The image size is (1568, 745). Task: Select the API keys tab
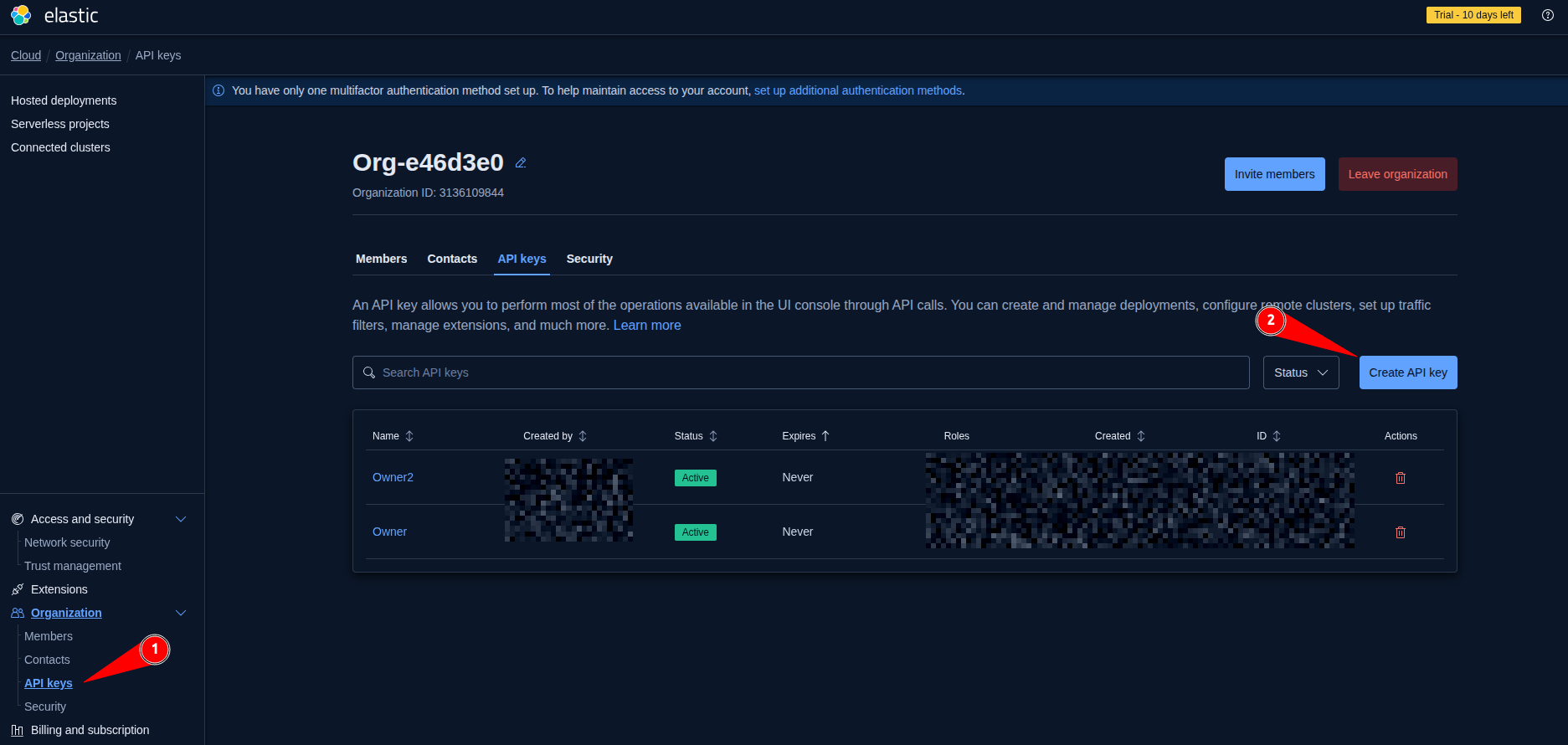click(x=522, y=259)
